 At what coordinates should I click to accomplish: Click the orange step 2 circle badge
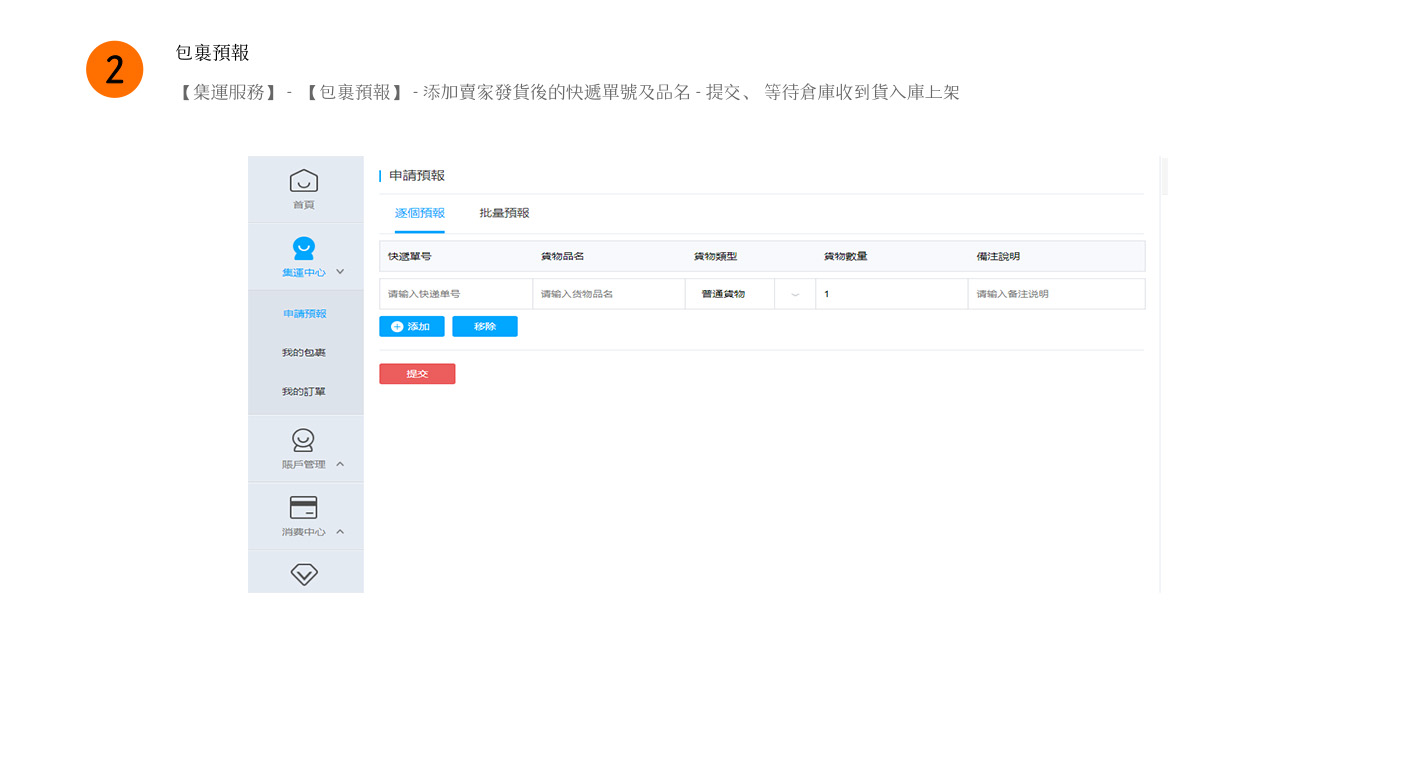pyautogui.click(x=115, y=69)
